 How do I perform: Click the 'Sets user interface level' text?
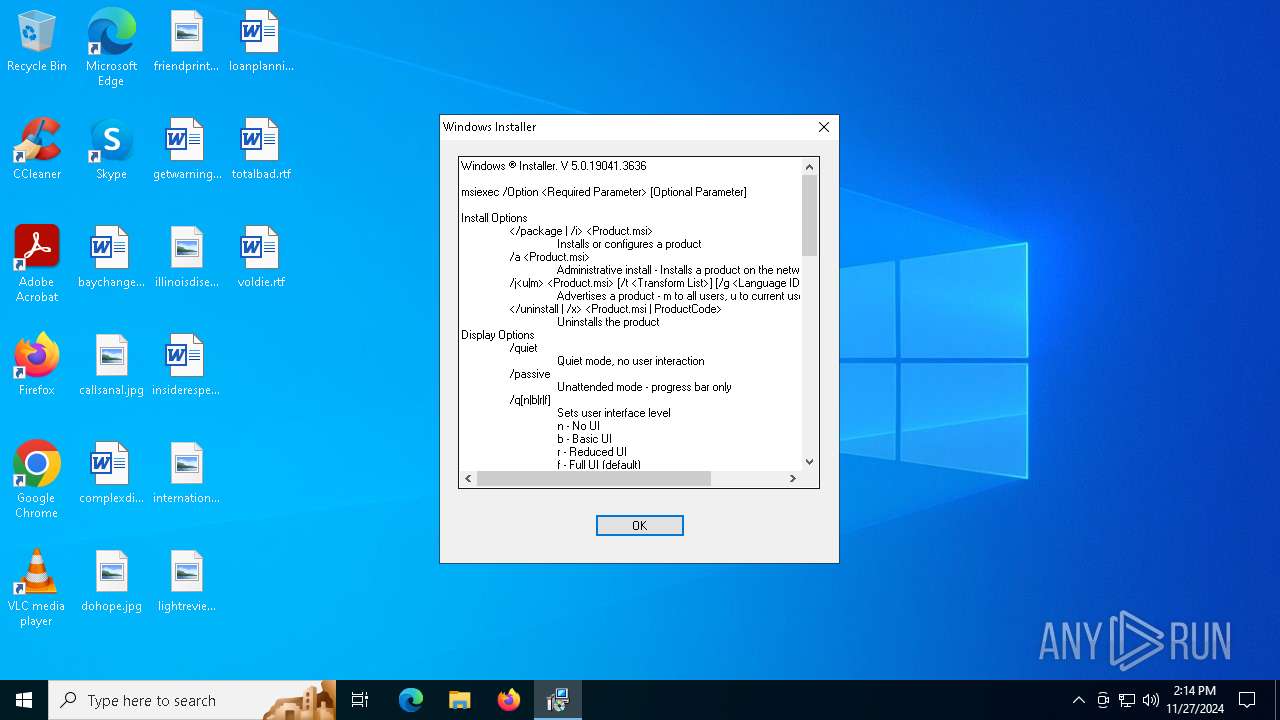coord(614,413)
